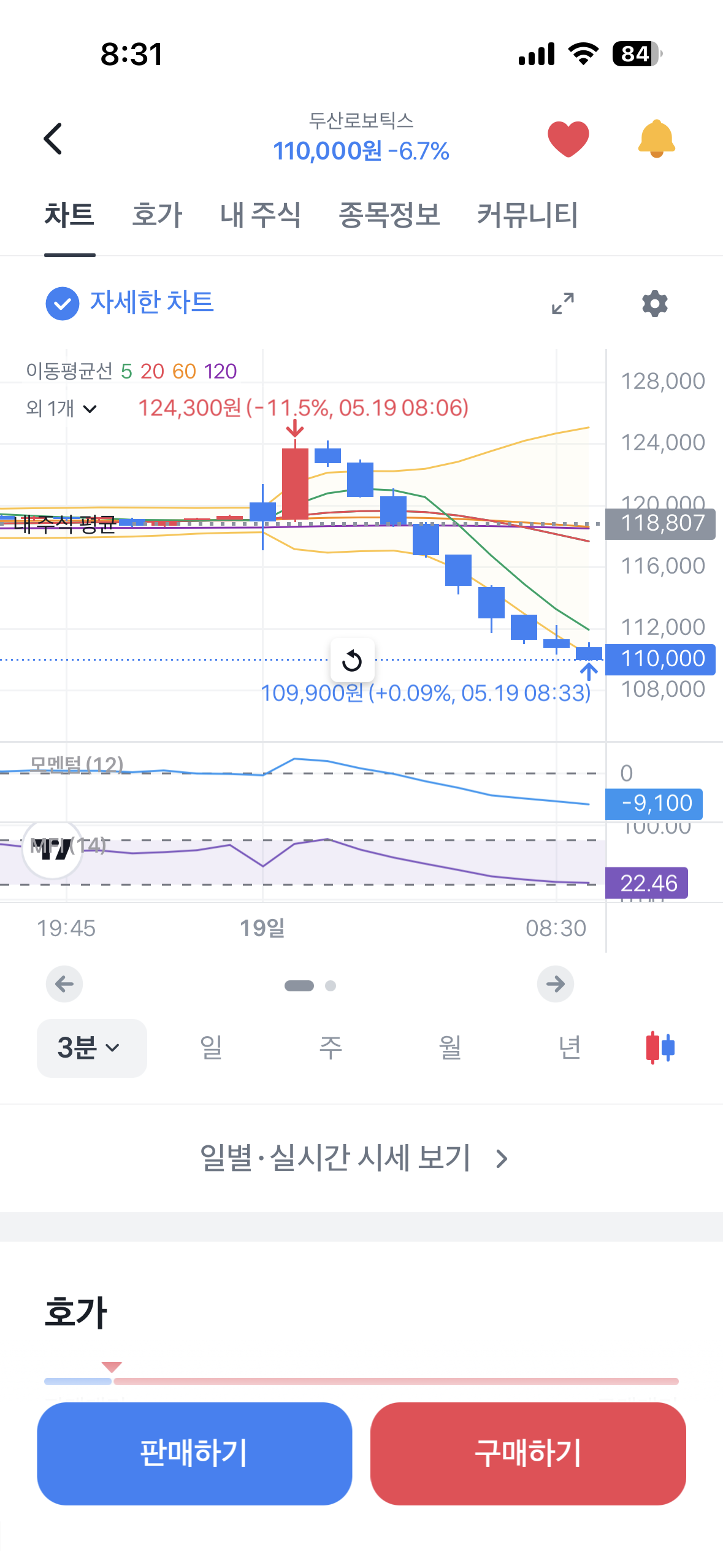This screenshot has width=723, height=1568.
Task: Select 일 daily period
Action: pyautogui.click(x=211, y=1047)
